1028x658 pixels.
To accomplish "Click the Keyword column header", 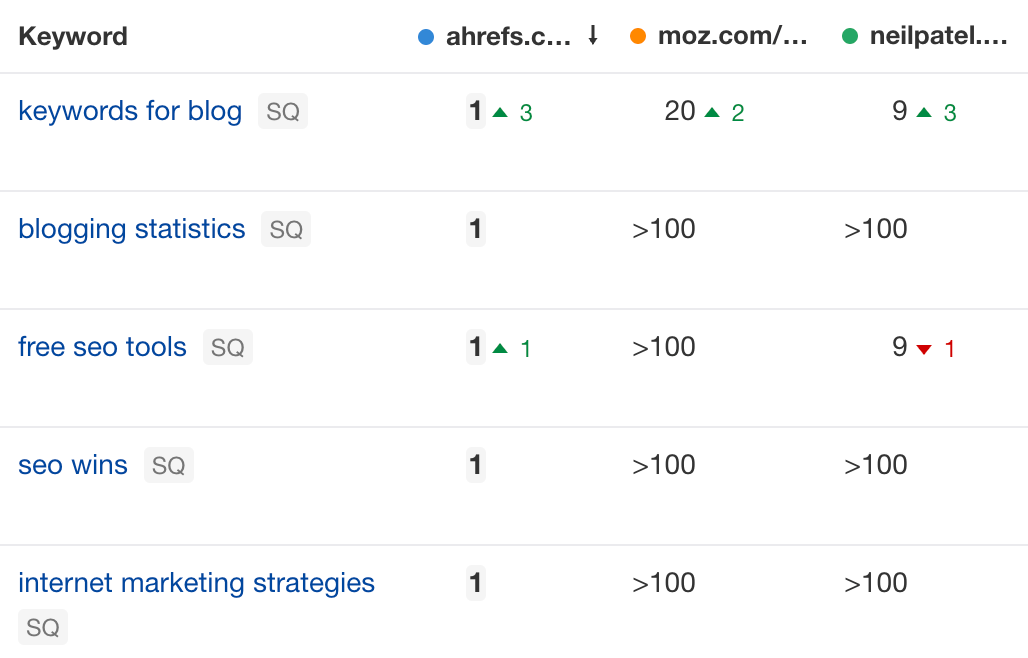I will 72,35.
